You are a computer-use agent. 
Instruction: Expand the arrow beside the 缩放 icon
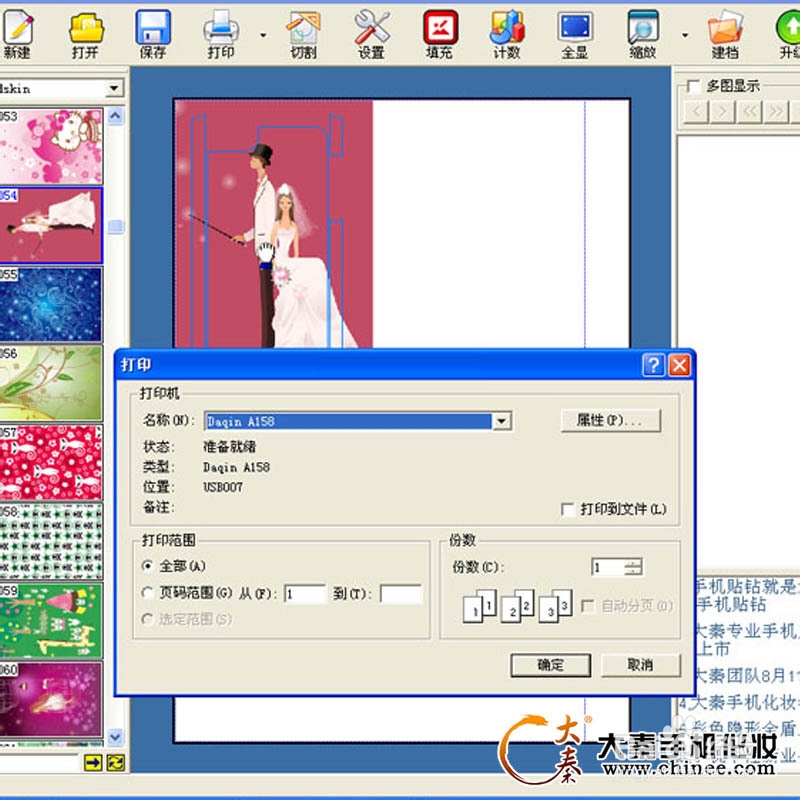pyautogui.click(x=685, y=35)
